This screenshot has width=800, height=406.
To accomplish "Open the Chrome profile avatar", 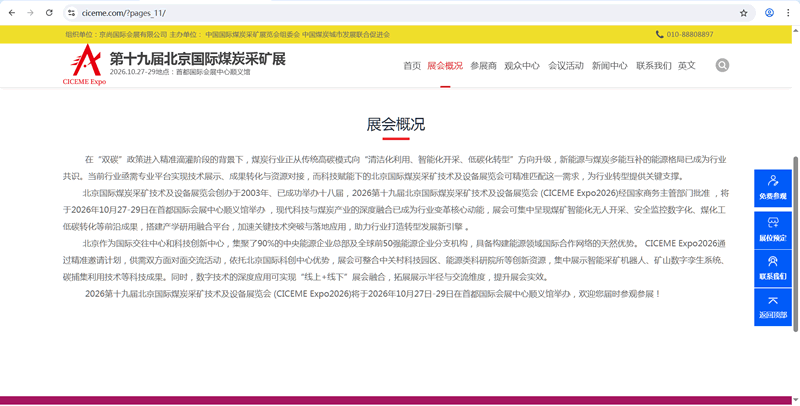I will point(768,13).
